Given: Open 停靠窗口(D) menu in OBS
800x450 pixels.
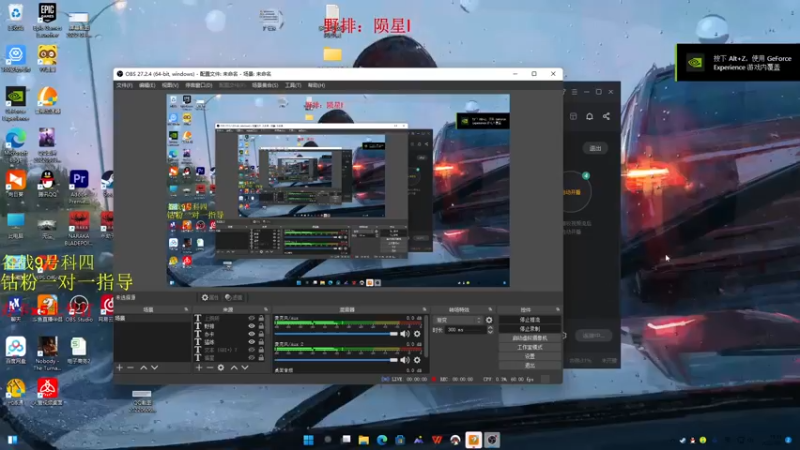Looking at the screenshot, I should pyautogui.click(x=198, y=85).
